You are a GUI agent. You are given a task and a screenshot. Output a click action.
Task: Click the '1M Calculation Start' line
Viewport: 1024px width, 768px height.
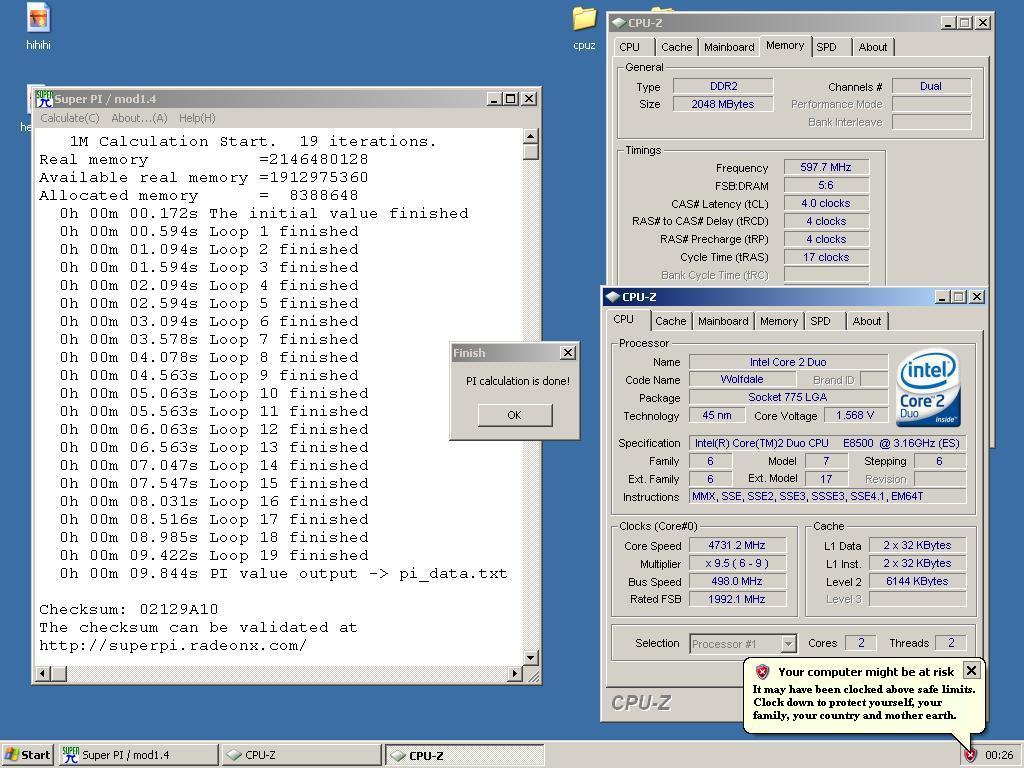(x=253, y=141)
